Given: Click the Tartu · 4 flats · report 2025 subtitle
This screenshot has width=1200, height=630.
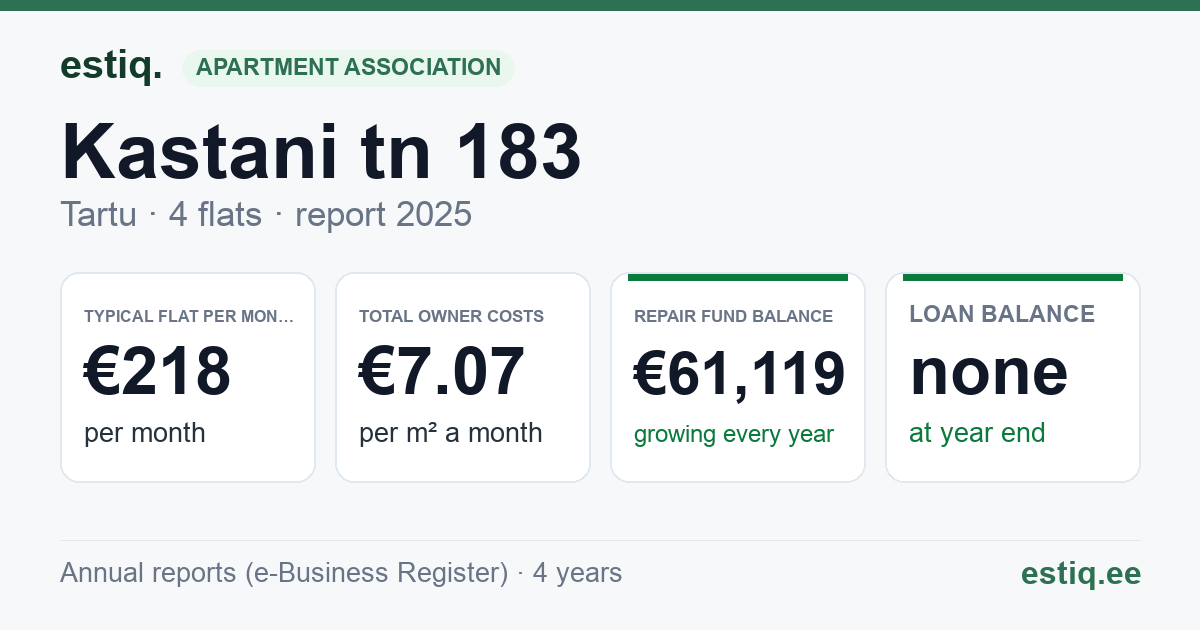Looking at the screenshot, I should (266, 214).
